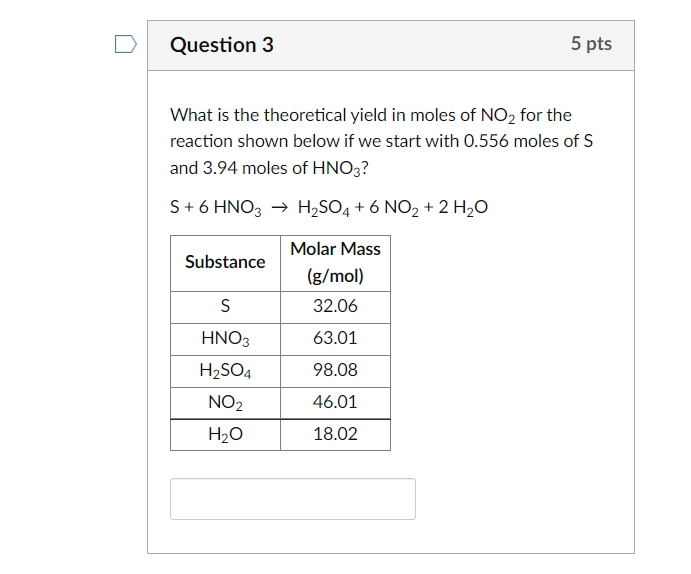Click the H2SO4 table cell

225,371
